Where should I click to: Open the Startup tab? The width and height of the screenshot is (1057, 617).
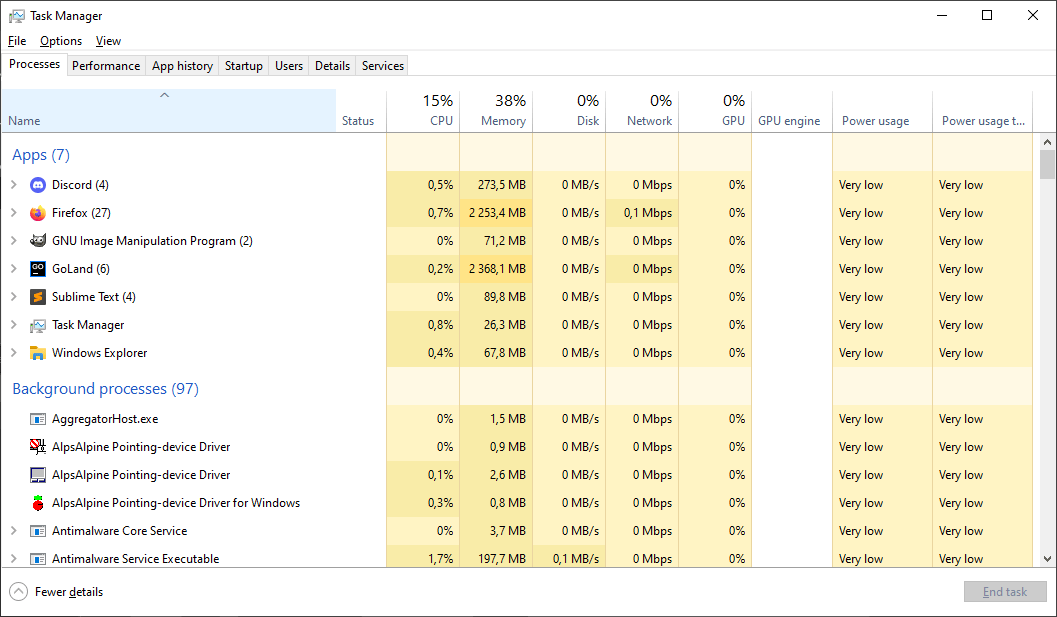[243, 66]
